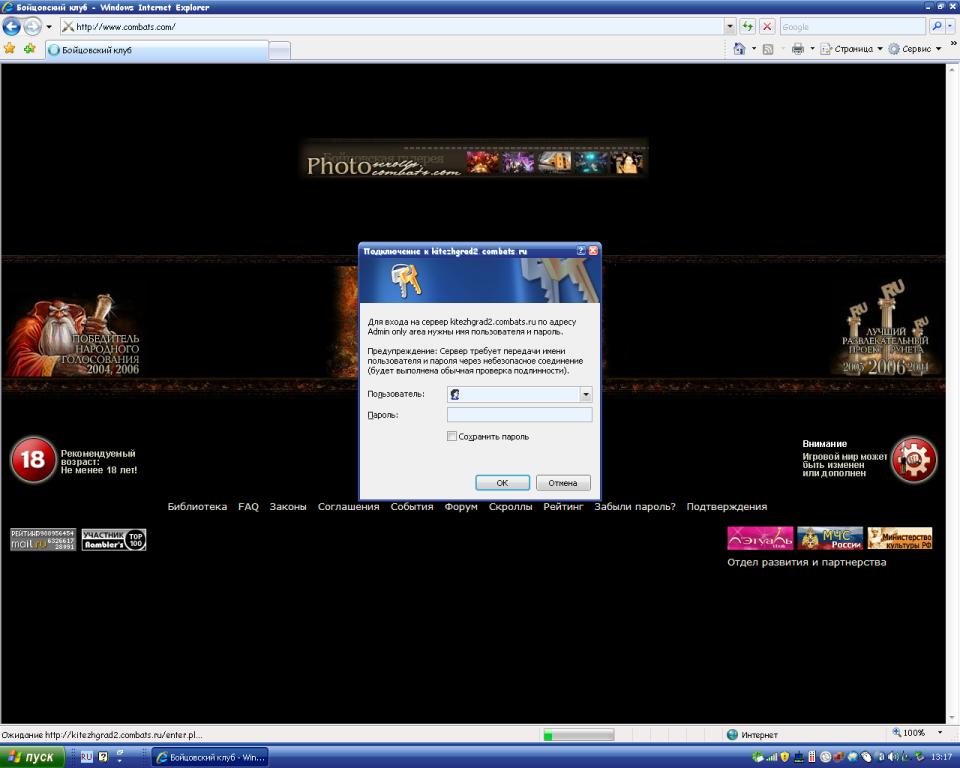Click the Add to Favorites star-plus icon
Image resolution: width=960 pixels, height=768 pixels.
click(x=29, y=48)
